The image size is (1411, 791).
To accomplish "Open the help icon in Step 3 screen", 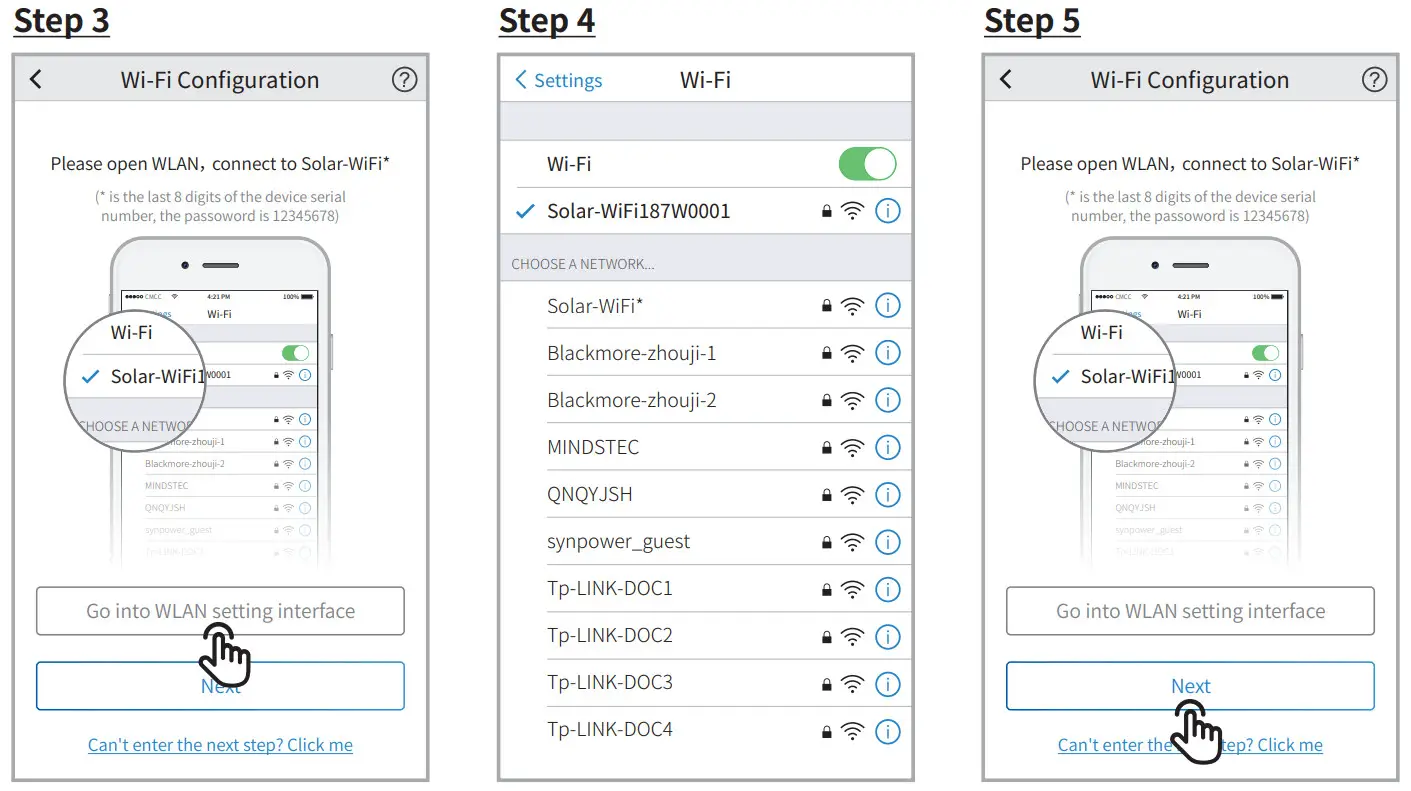I will click(404, 80).
